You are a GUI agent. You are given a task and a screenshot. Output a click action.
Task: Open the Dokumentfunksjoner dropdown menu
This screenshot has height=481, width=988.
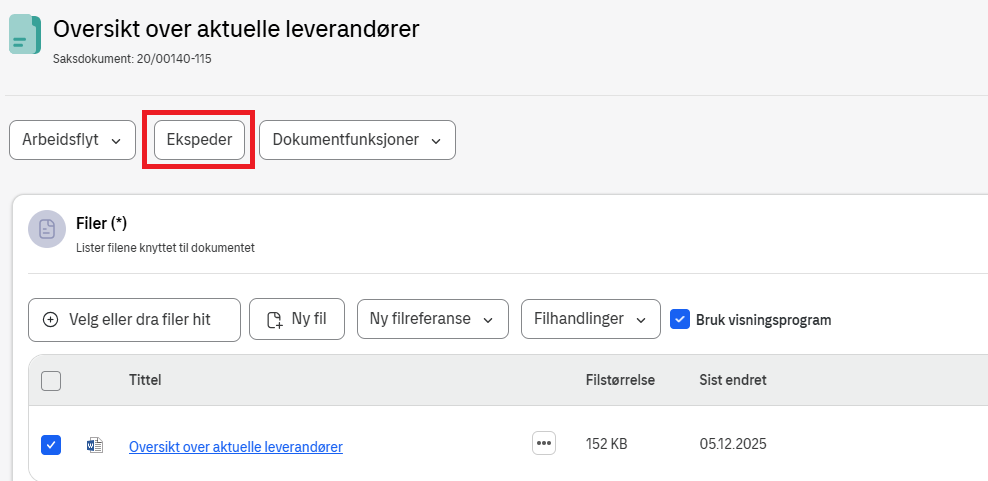point(357,141)
